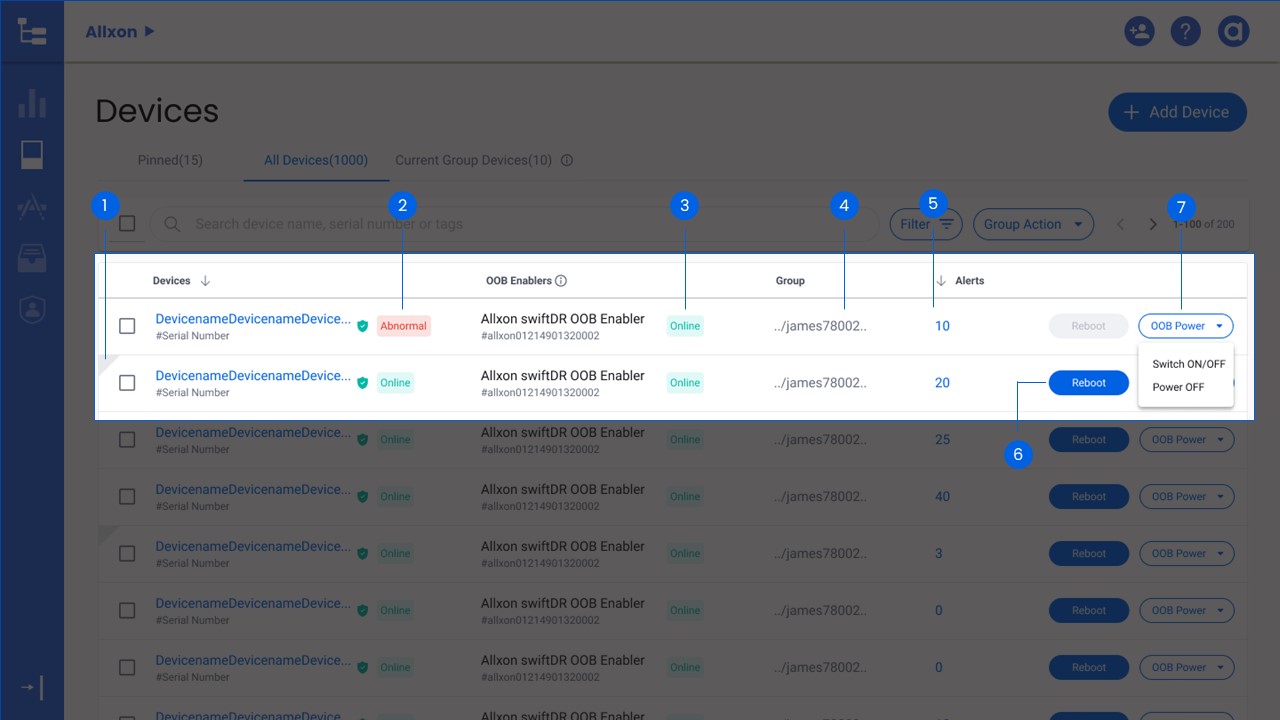Select checkbox for device with 20 alerts
This screenshot has width=1280, height=720.
pyautogui.click(x=127, y=383)
